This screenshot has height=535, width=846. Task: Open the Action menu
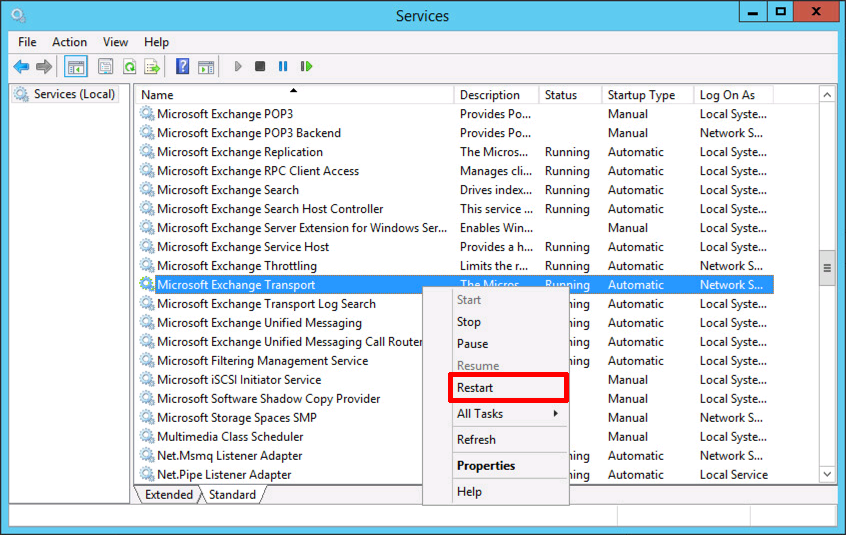pos(69,42)
